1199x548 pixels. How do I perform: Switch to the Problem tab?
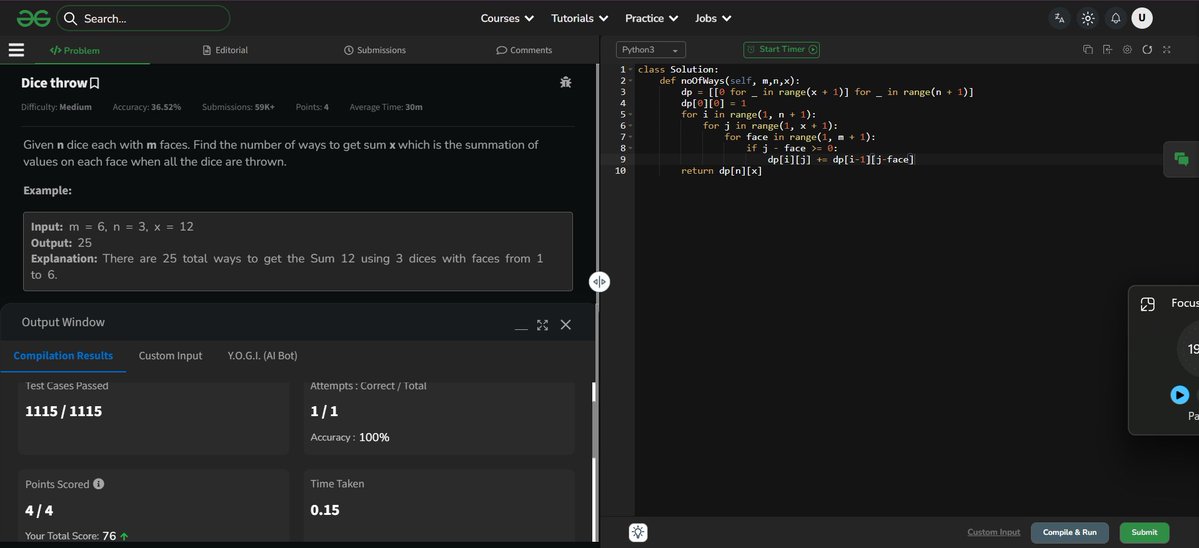75,50
